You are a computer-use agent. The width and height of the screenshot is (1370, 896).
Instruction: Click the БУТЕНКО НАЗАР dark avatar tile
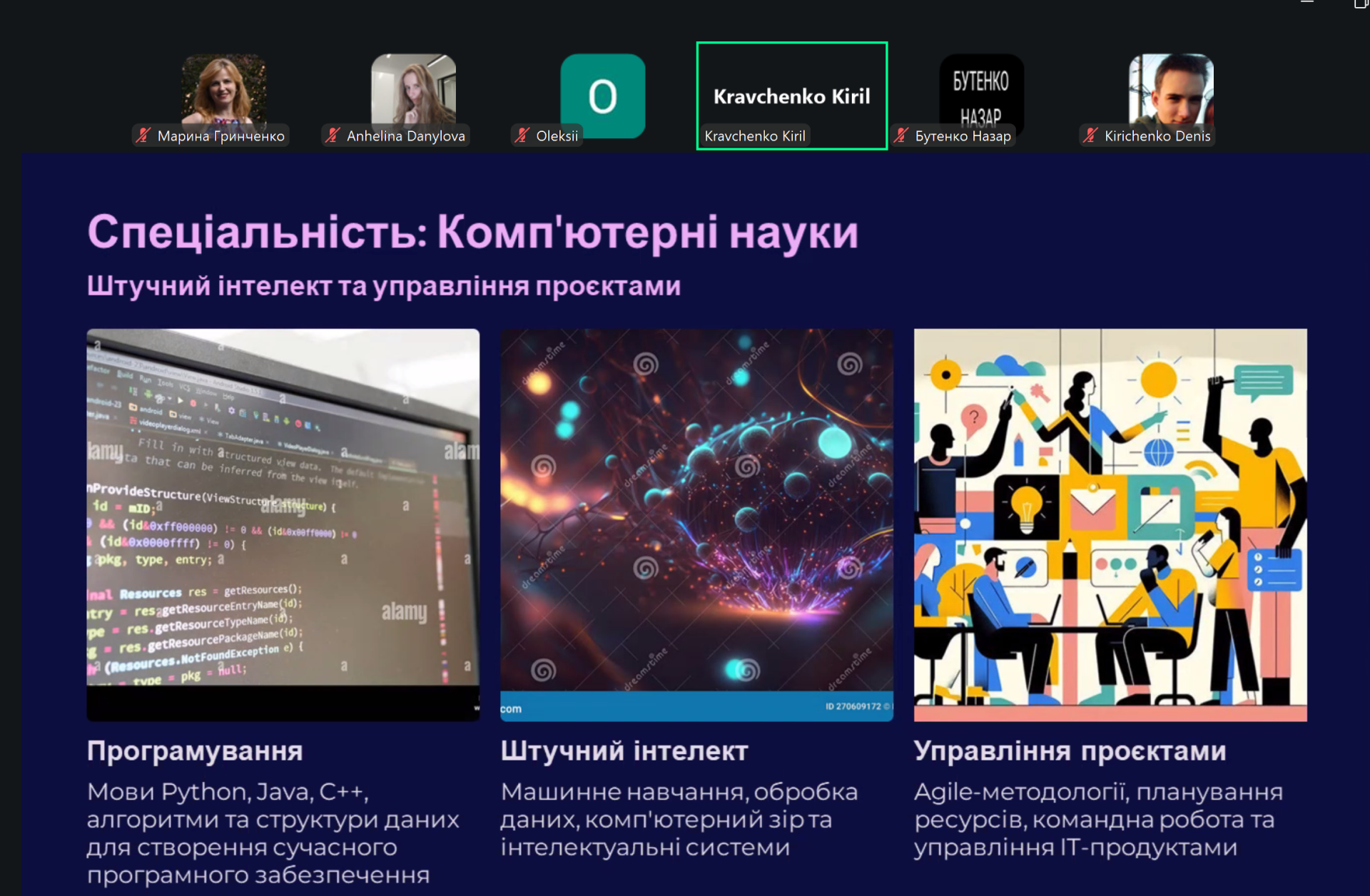981,90
